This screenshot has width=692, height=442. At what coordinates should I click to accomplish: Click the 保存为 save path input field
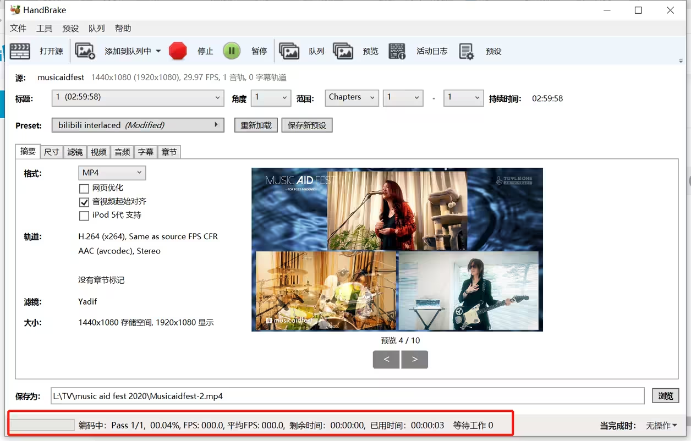click(346, 395)
